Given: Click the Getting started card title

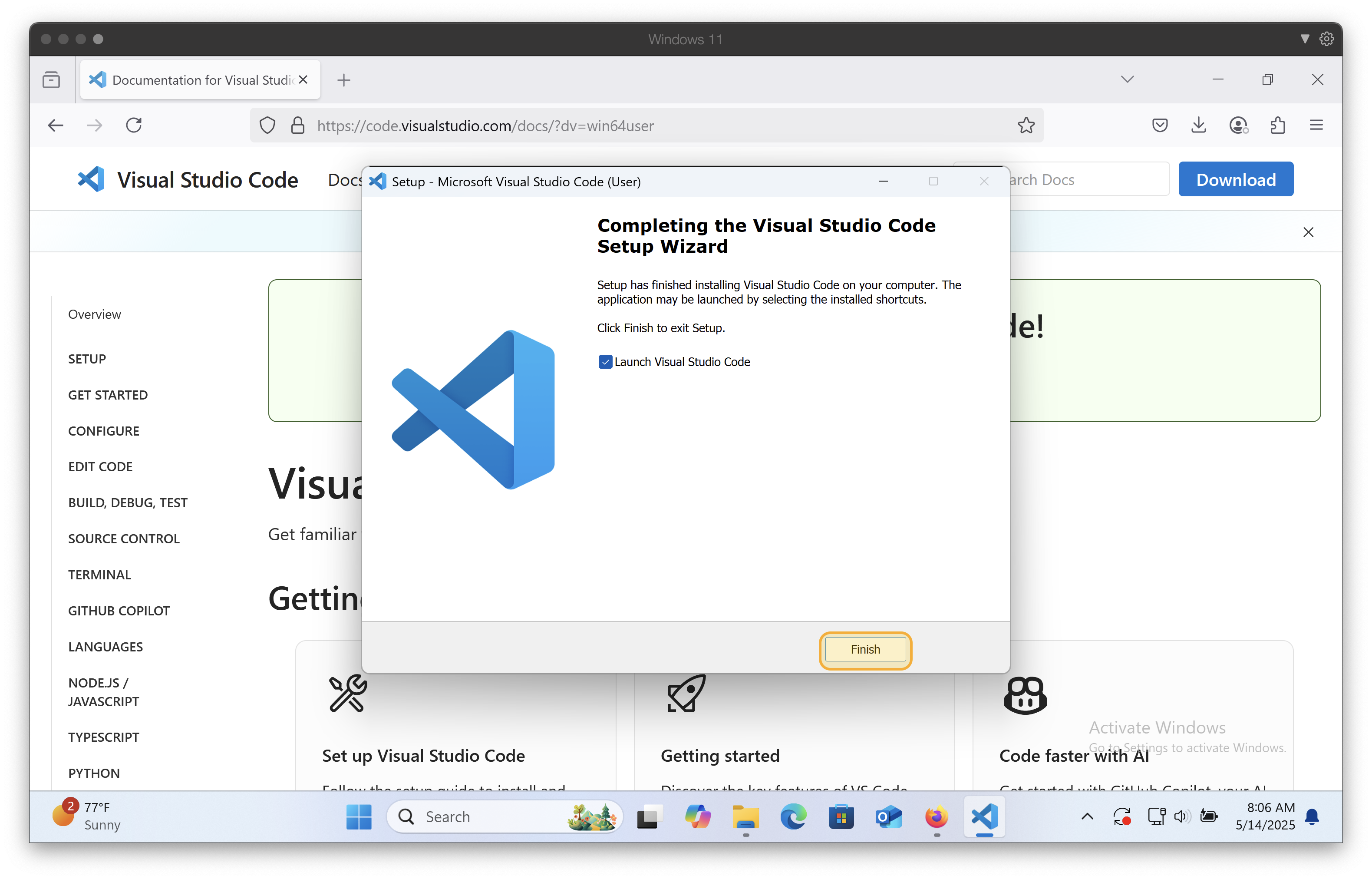Looking at the screenshot, I should [720, 756].
